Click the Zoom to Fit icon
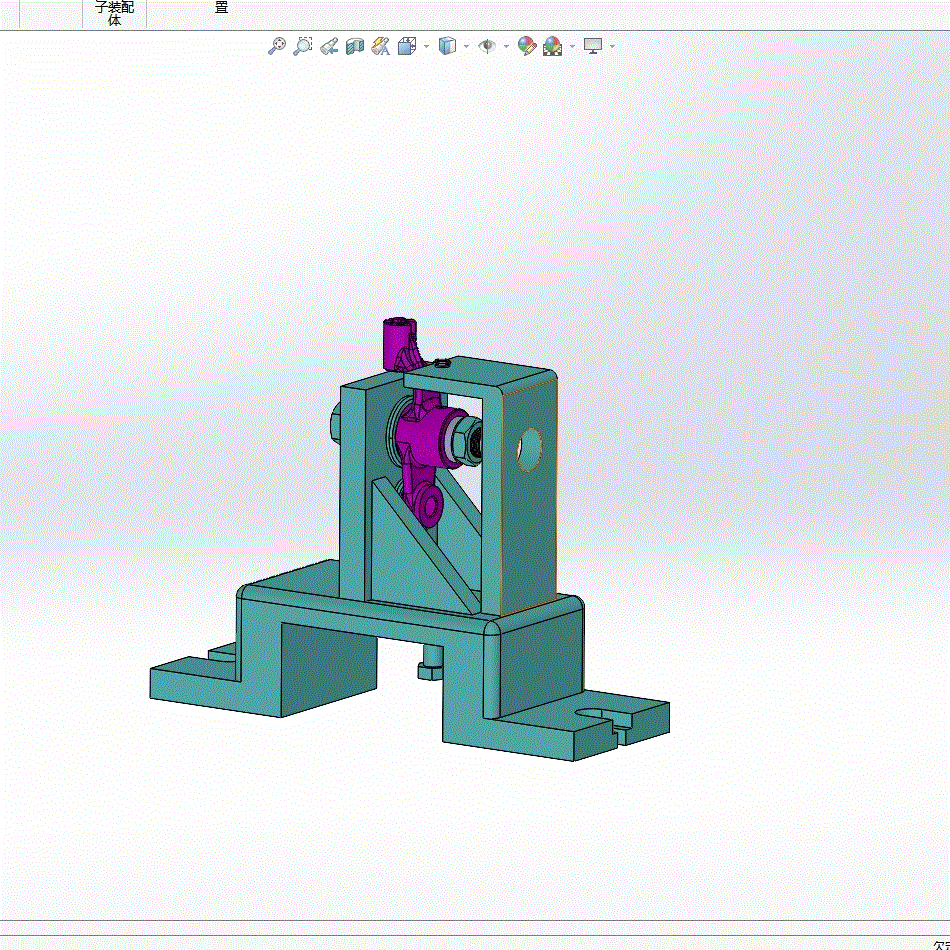 277,46
